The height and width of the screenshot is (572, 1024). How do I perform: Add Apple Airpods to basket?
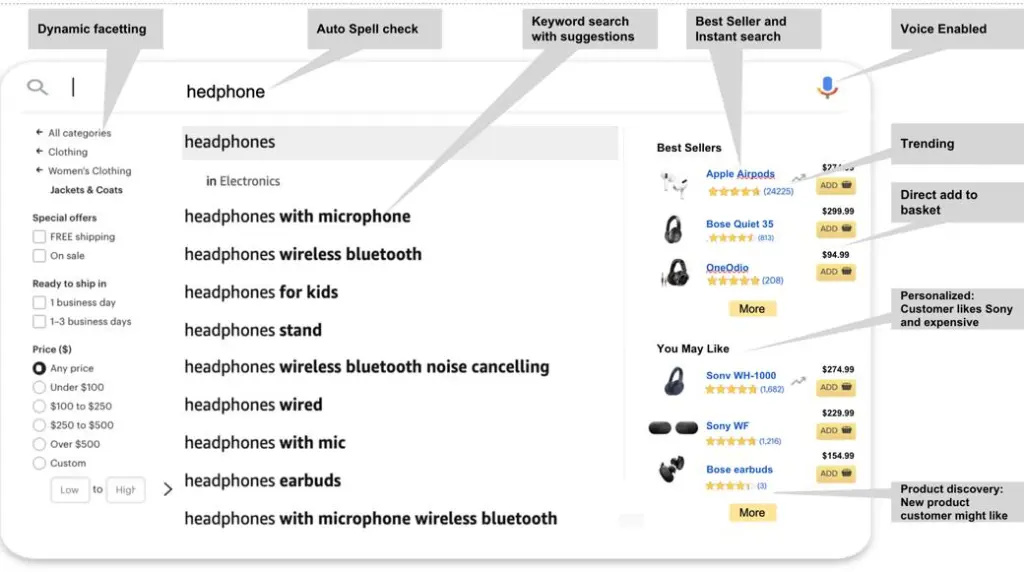pos(835,185)
